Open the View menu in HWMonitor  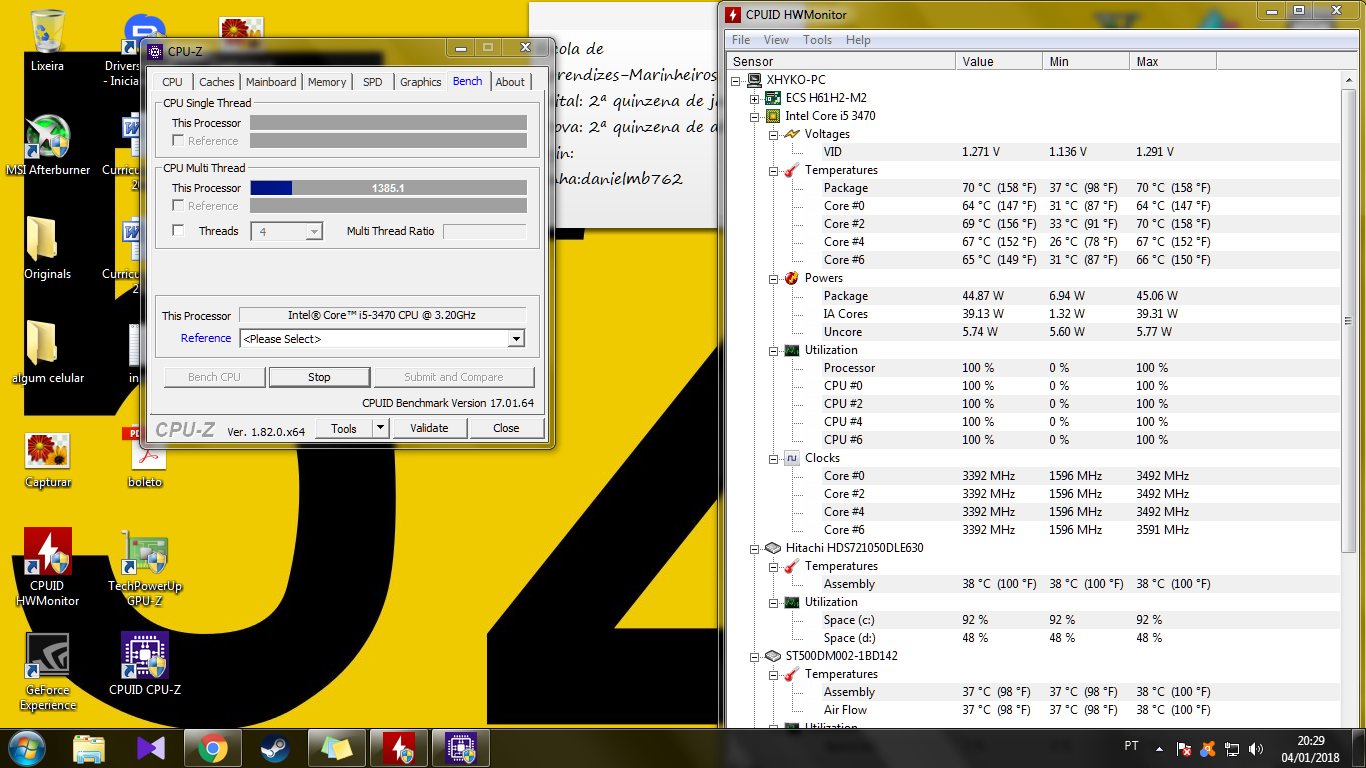pyautogui.click(x=776, y=40)
